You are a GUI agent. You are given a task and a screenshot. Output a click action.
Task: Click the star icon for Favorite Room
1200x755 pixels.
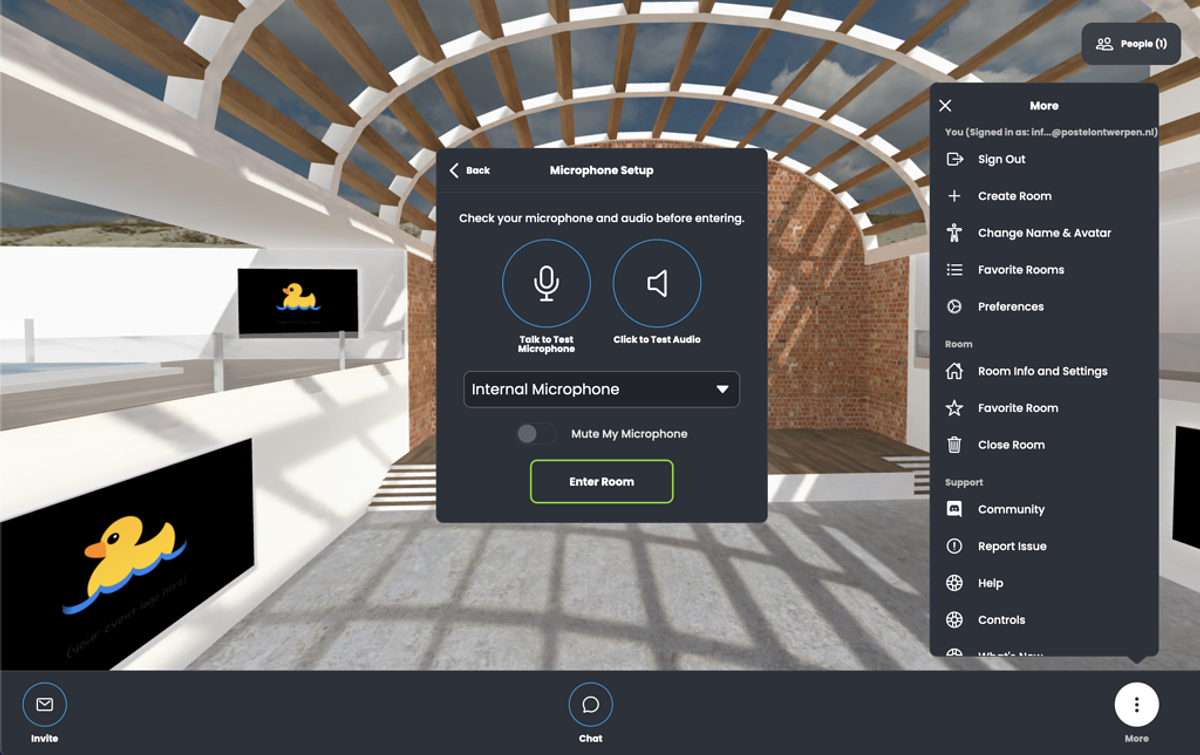[955, 408]
